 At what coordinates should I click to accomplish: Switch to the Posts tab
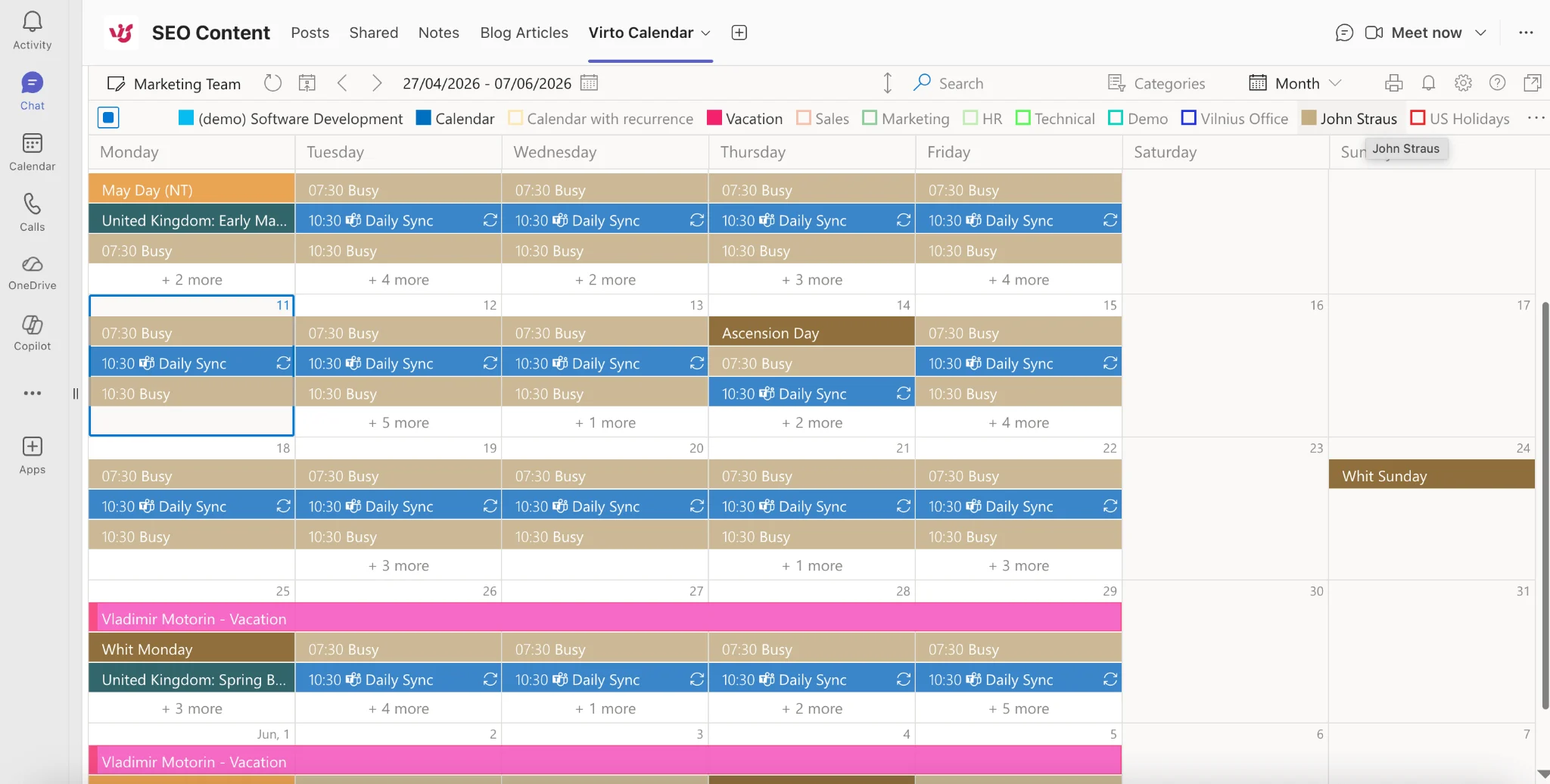click(x=310, y=33)
